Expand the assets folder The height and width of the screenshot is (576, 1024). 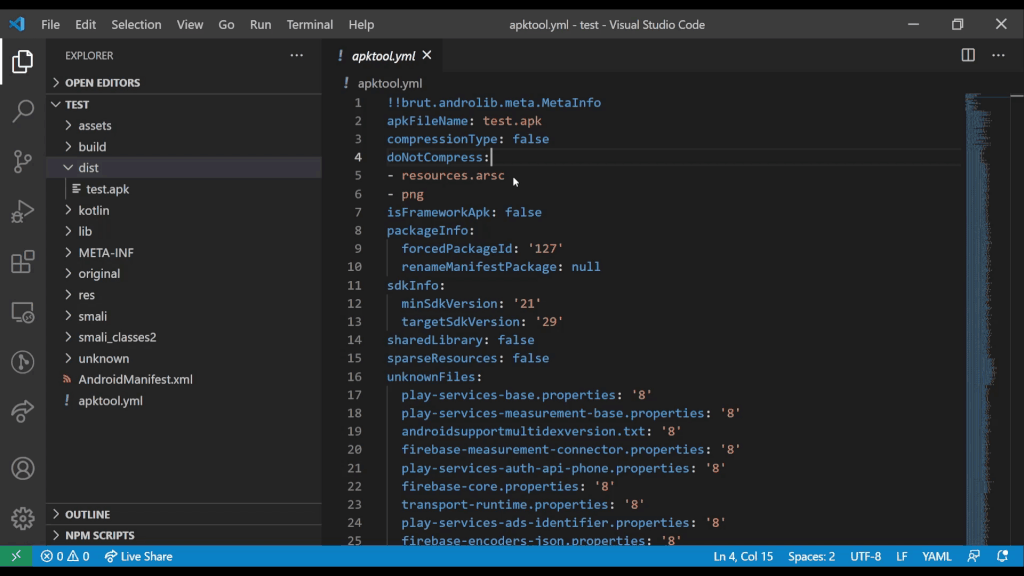tap(95, 126)
